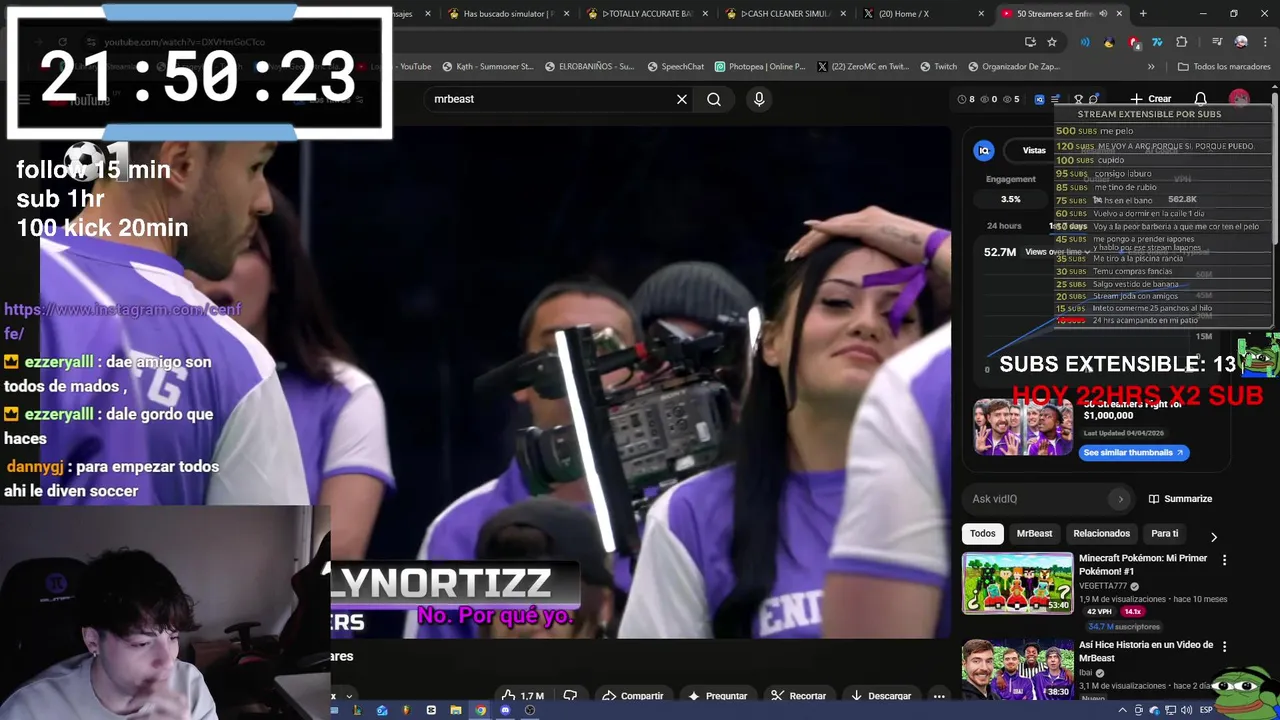Open the Chrome profile avatar

(1241, 42)
